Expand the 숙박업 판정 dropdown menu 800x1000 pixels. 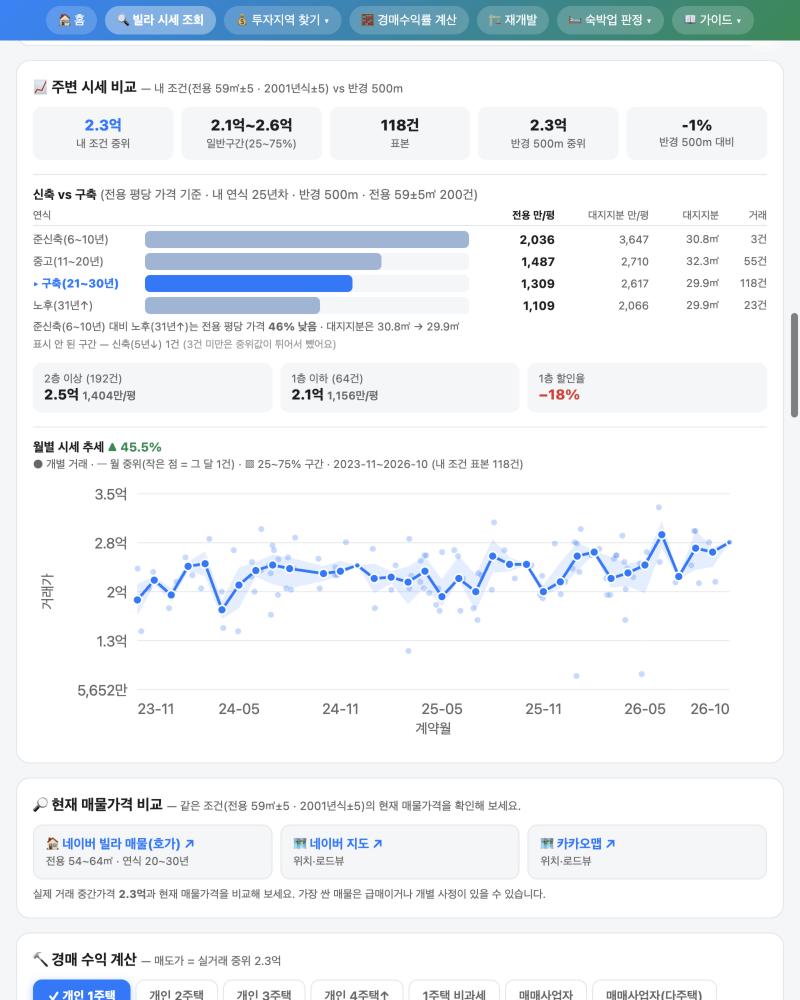610,20
